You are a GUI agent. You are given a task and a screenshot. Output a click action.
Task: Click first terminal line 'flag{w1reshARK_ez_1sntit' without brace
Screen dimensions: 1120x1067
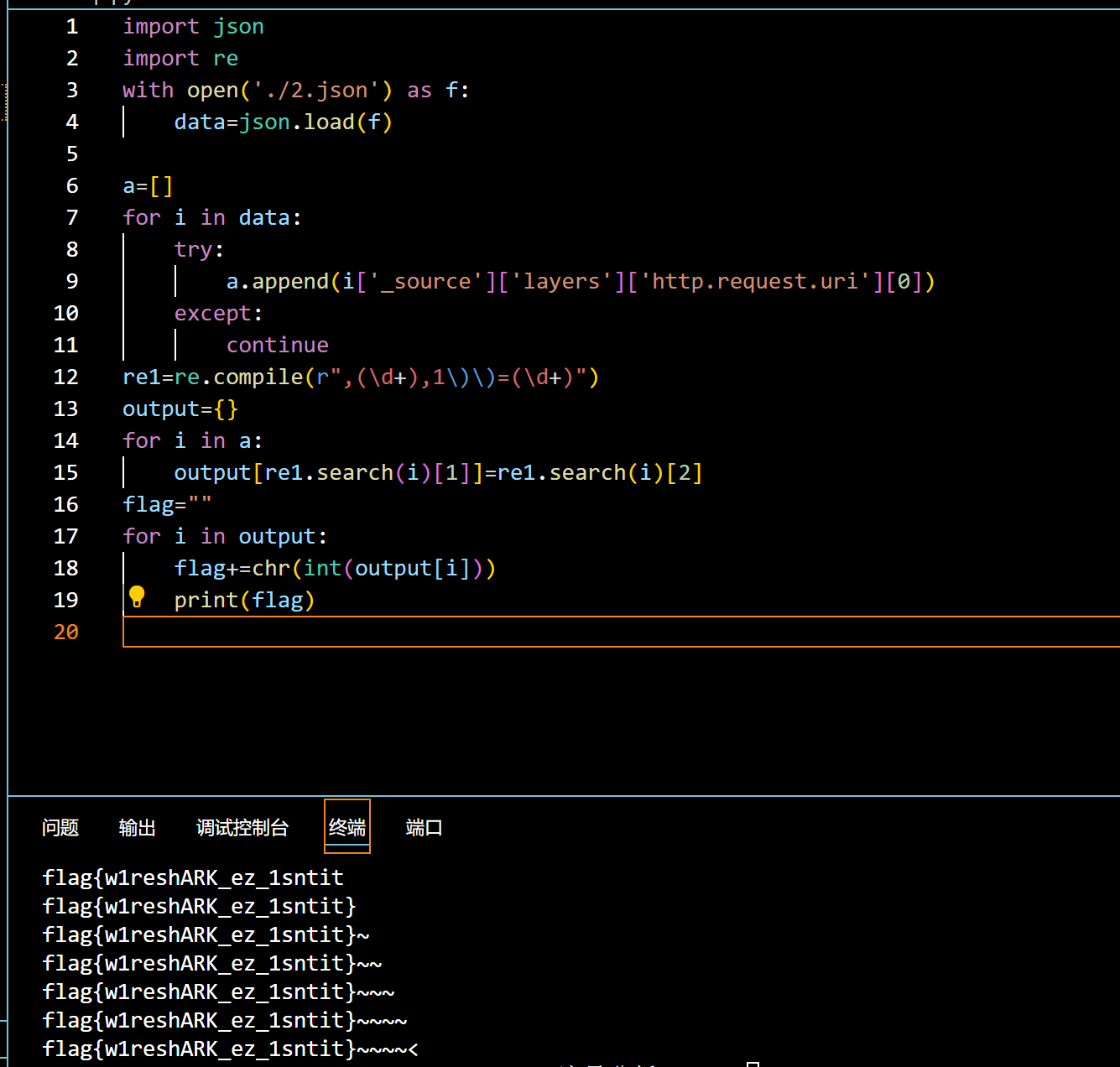pyautogui.click(x=193, y=877)
